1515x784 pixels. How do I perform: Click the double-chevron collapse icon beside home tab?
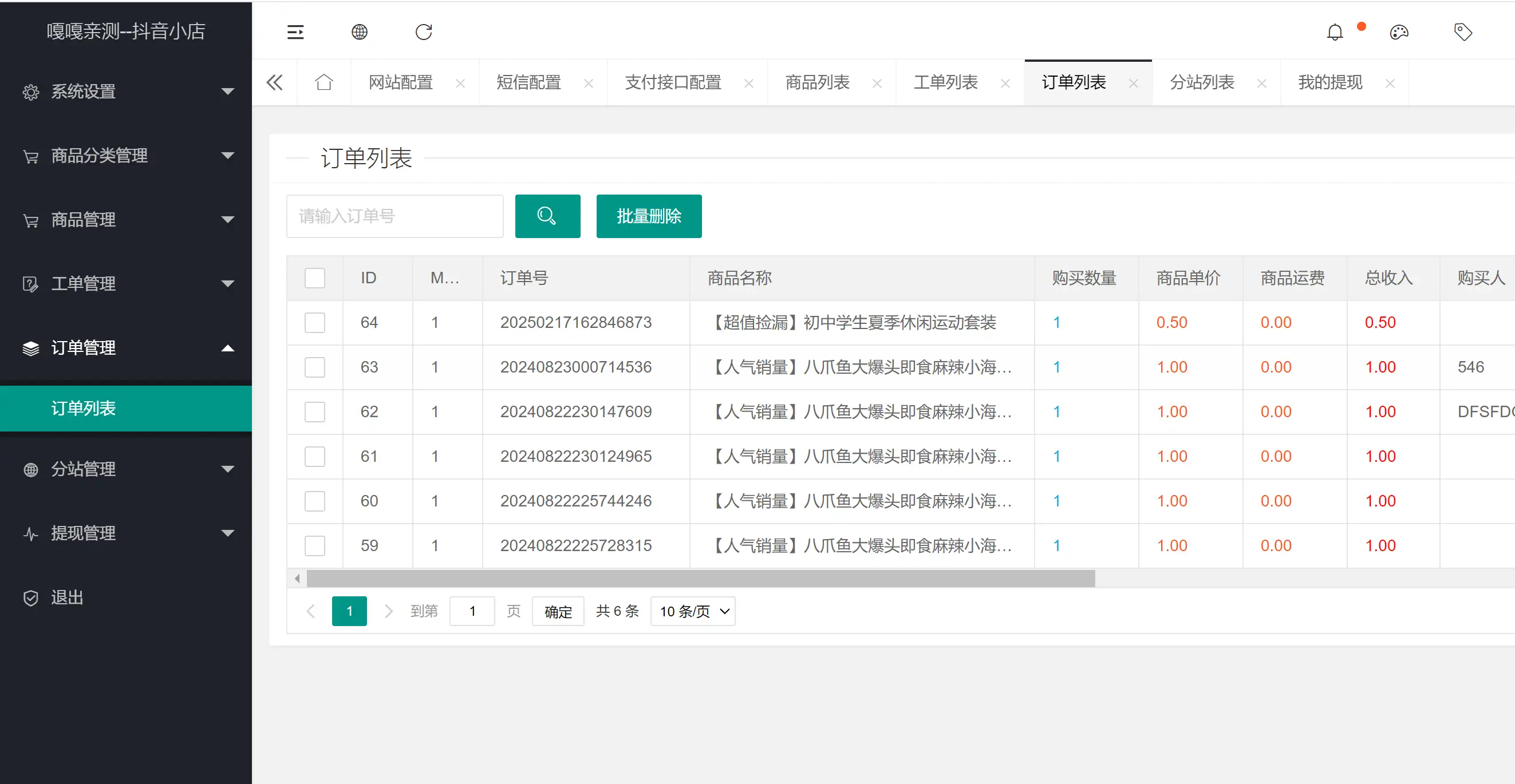274,82
